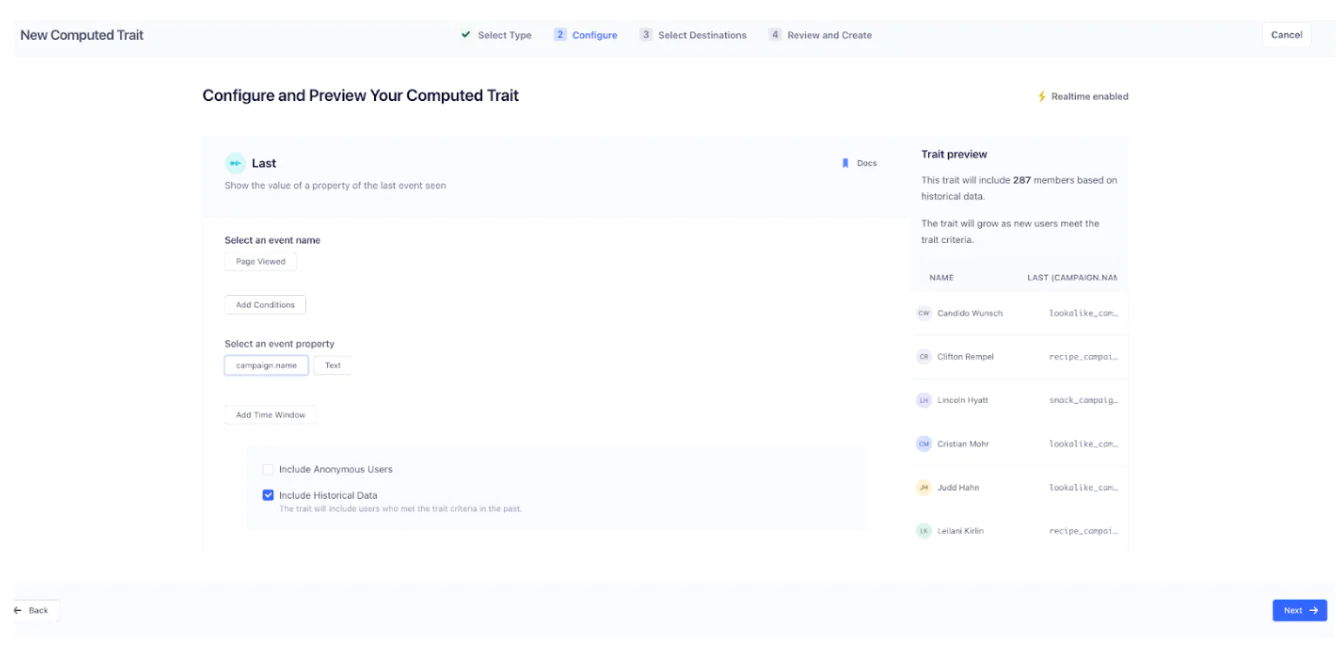The image size is (1340, 657).
Task: Click Clifton Rempel's CR avatar
Action: tap(923, 357)
